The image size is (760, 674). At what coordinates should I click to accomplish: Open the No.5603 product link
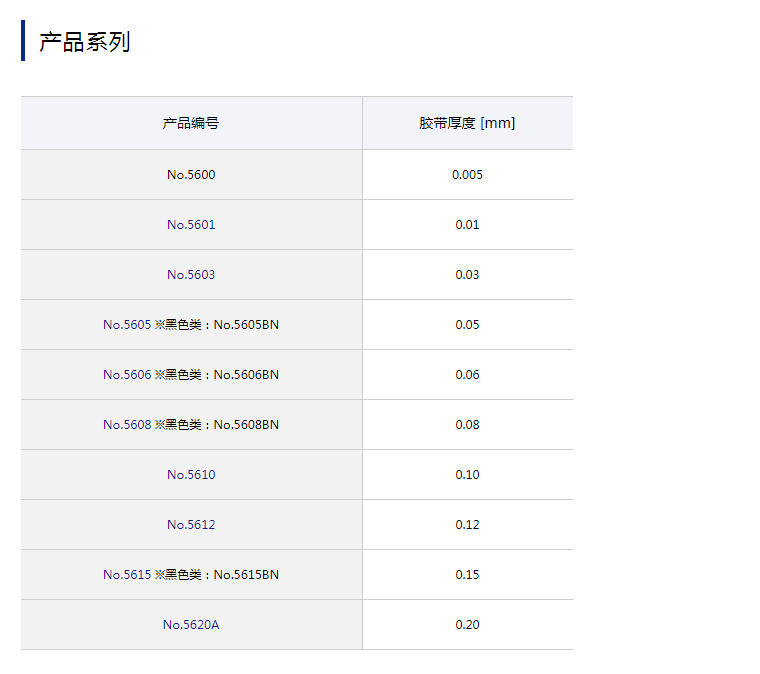[x=191, y=275]
